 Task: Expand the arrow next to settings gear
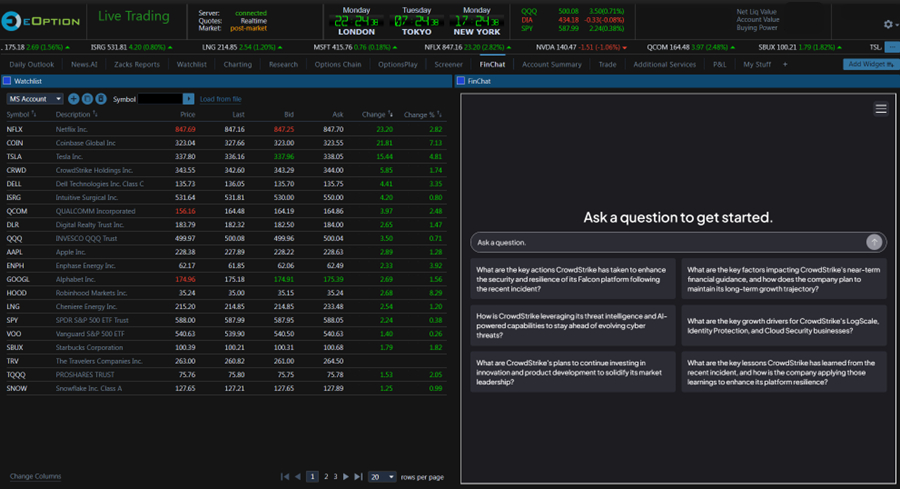[x=897, y=25]
